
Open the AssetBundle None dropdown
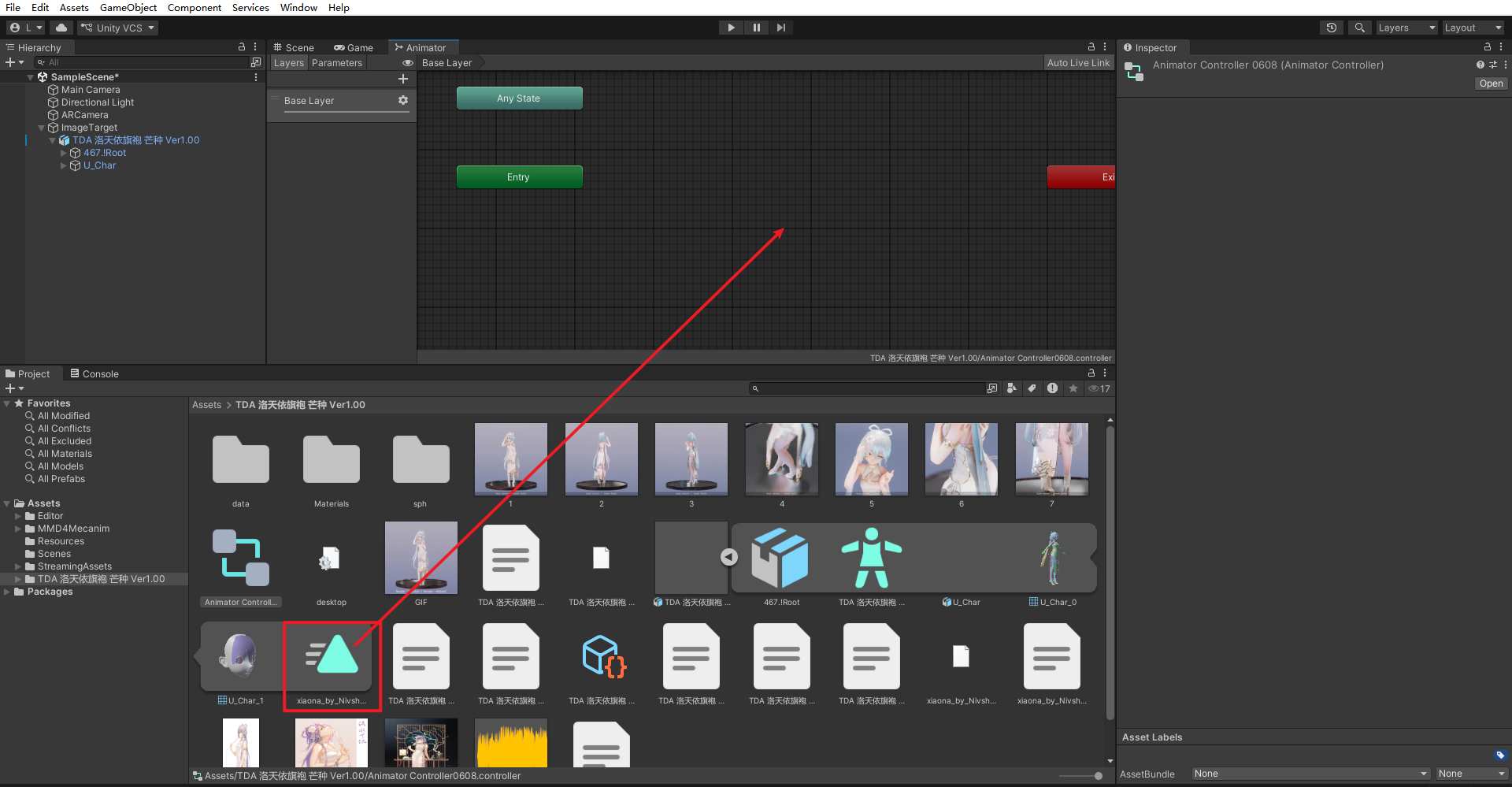tap(1310, 774)
